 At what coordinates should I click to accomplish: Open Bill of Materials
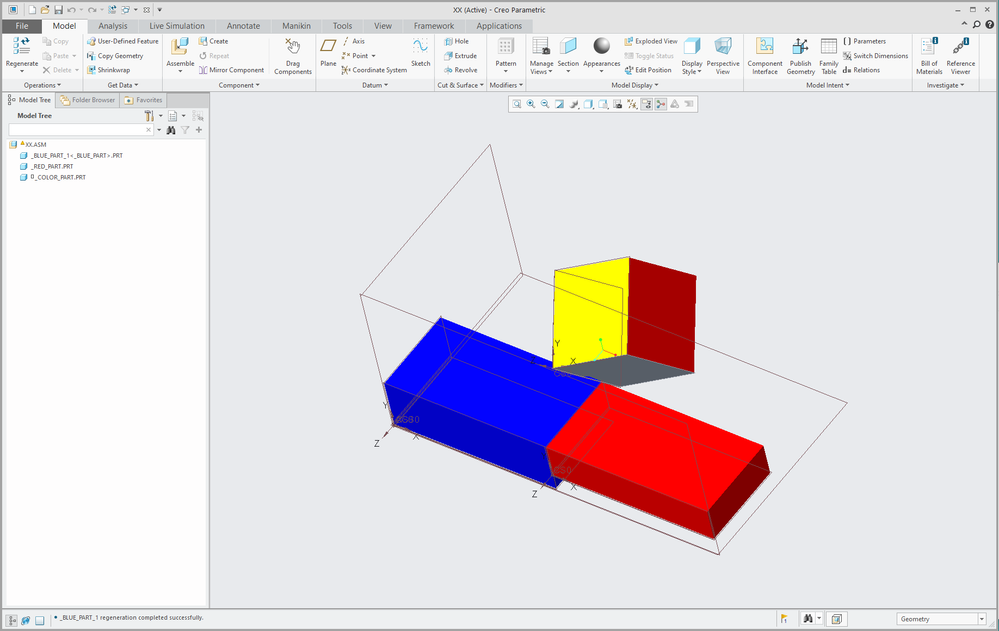(x=929, y=56)
